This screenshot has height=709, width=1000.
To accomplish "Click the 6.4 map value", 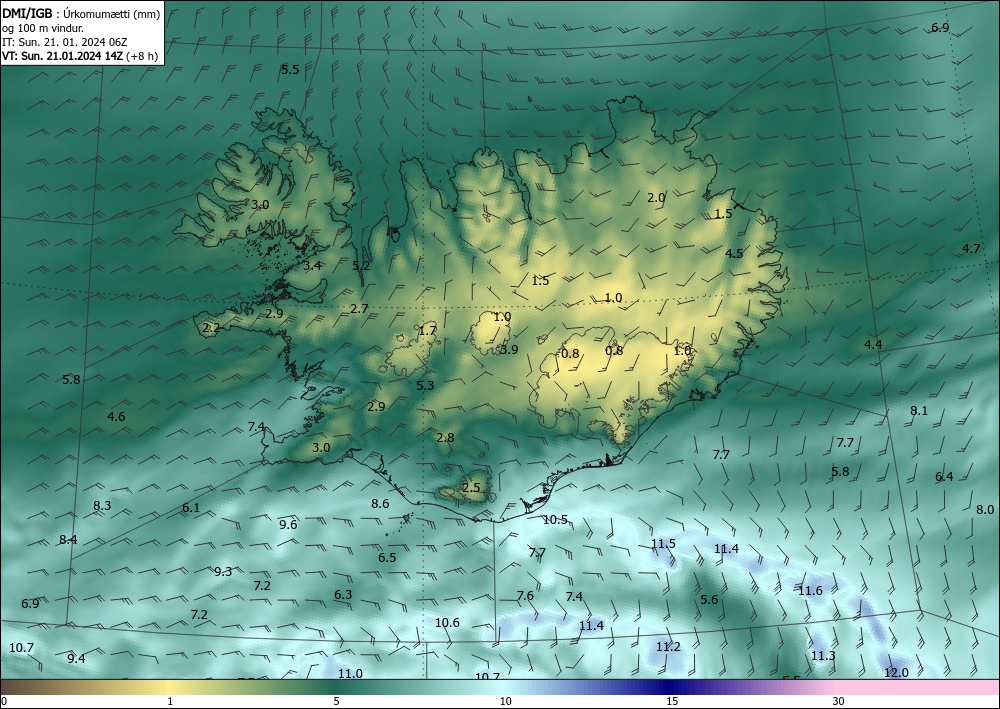I will pos(944,477).
